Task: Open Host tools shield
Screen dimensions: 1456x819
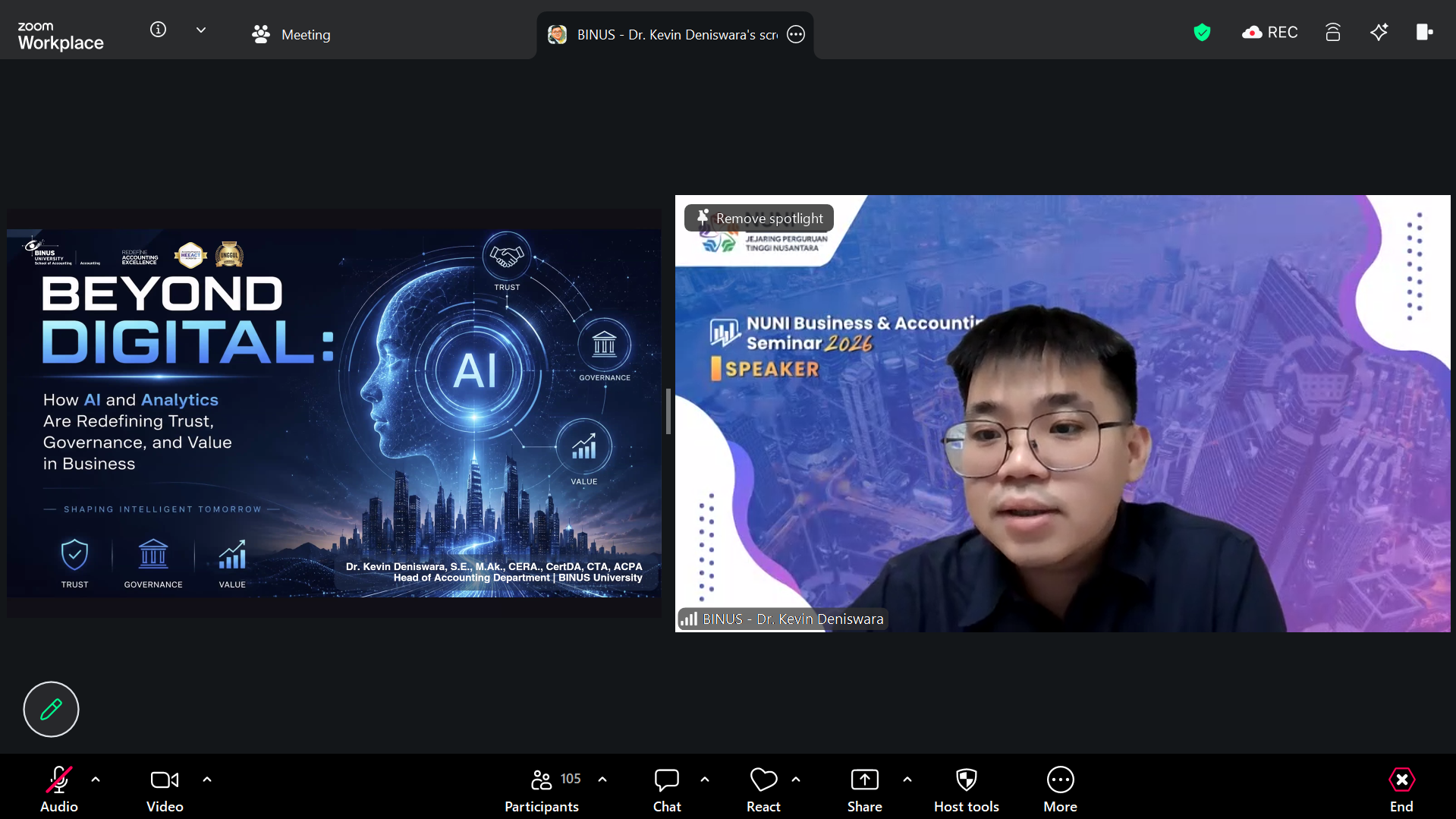Action: point(966,789)
